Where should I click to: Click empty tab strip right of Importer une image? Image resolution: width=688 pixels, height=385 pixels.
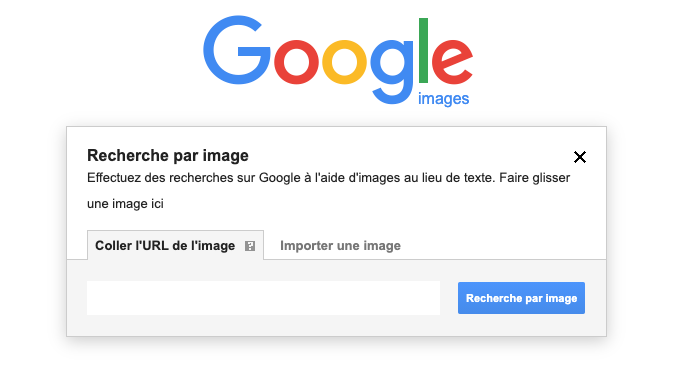pos(505,245)
